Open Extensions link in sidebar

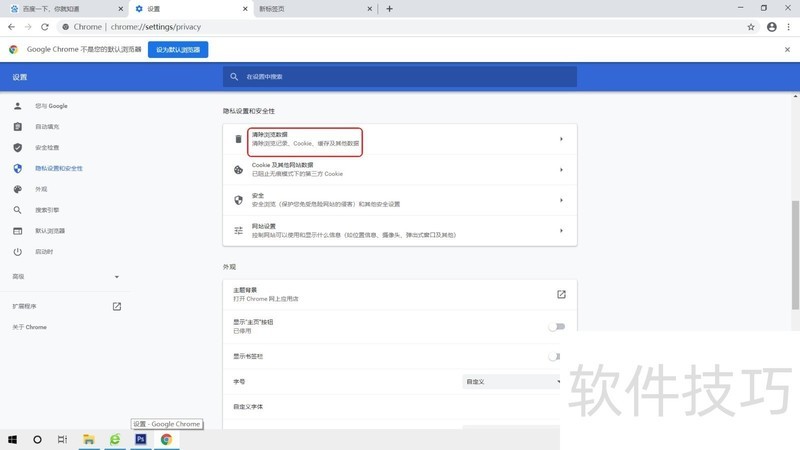pos(24,306)
